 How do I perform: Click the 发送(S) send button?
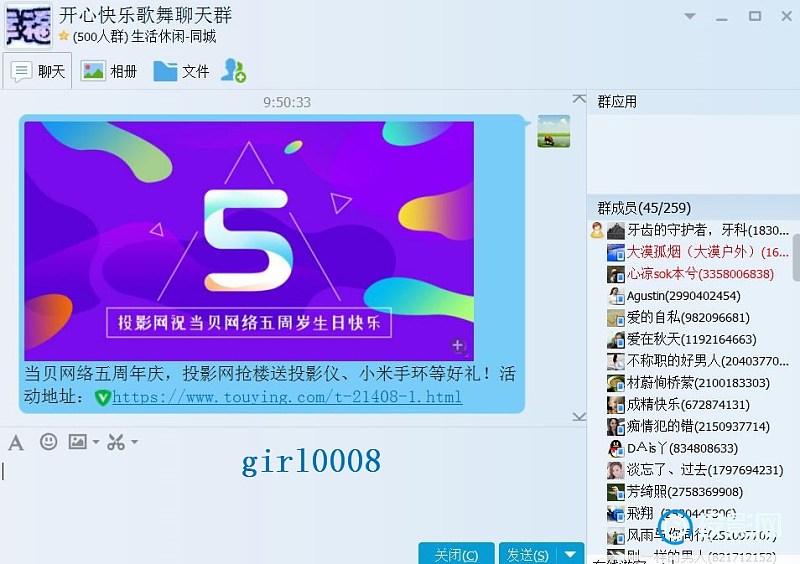pos(527,554)
